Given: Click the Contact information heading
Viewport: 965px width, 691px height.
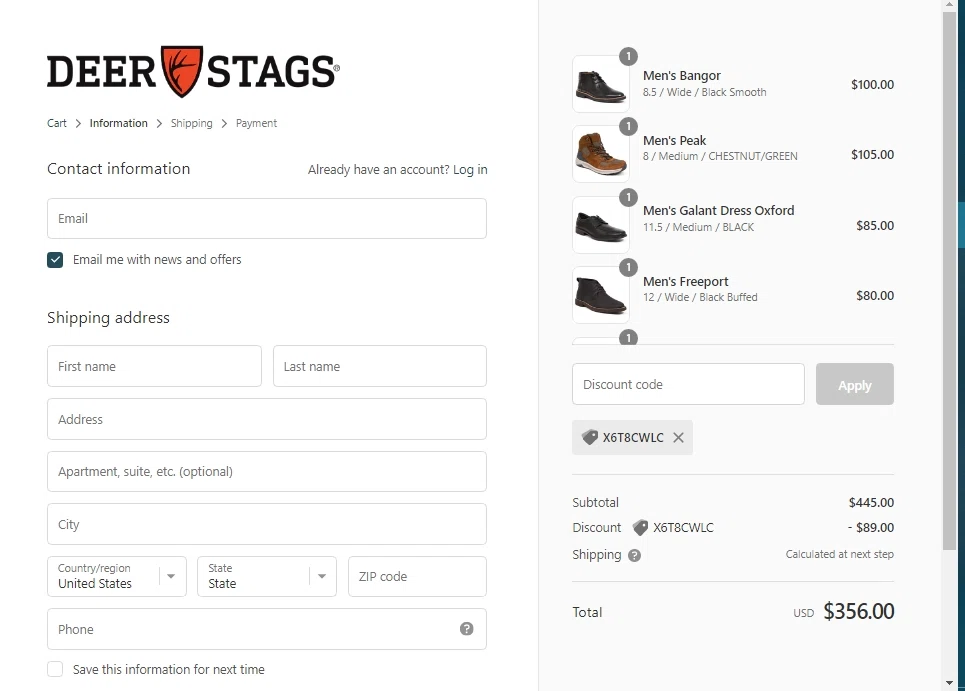Looking at the screenshot, I should [119, 169].
